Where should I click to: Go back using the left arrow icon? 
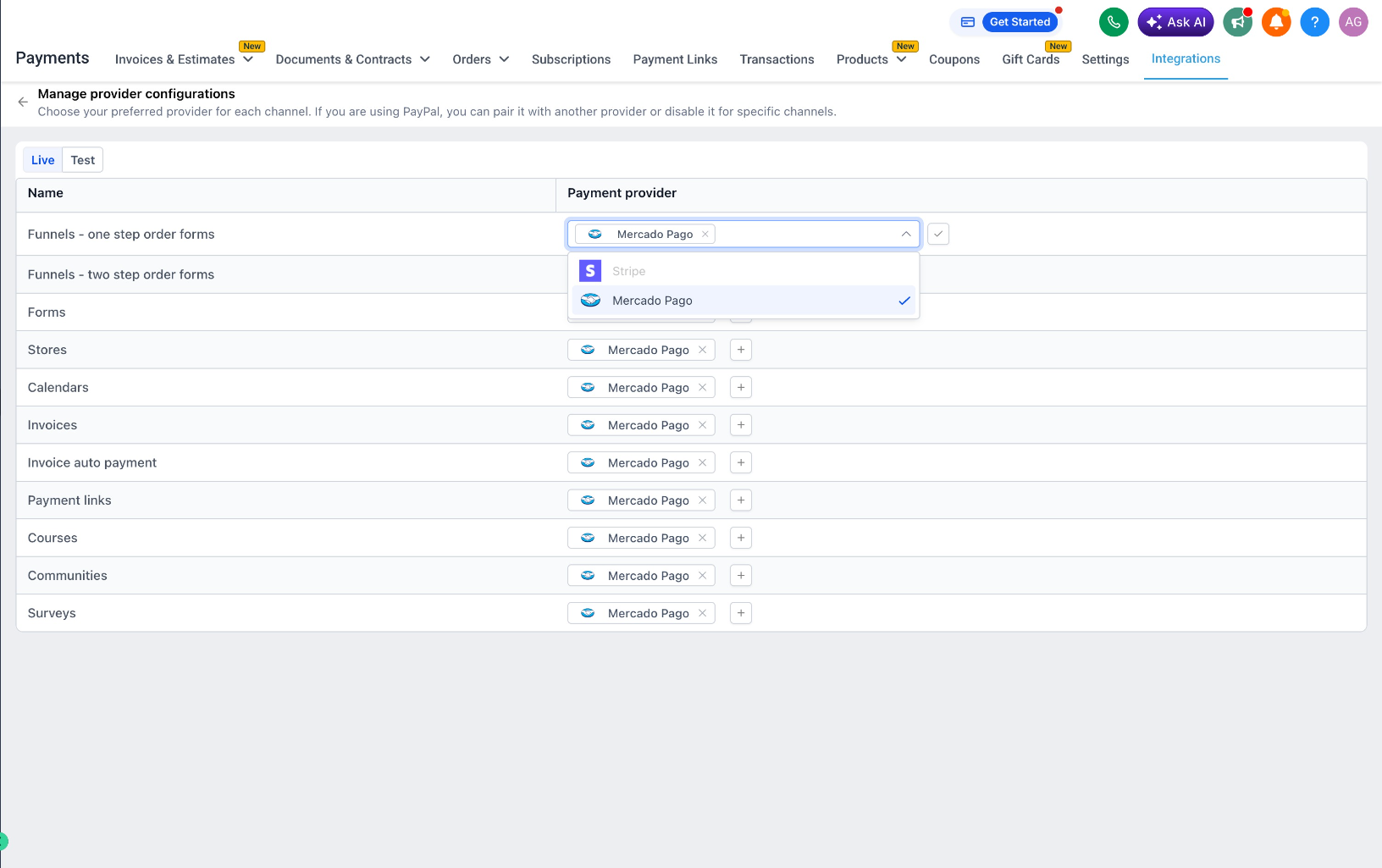pos(23,102)
